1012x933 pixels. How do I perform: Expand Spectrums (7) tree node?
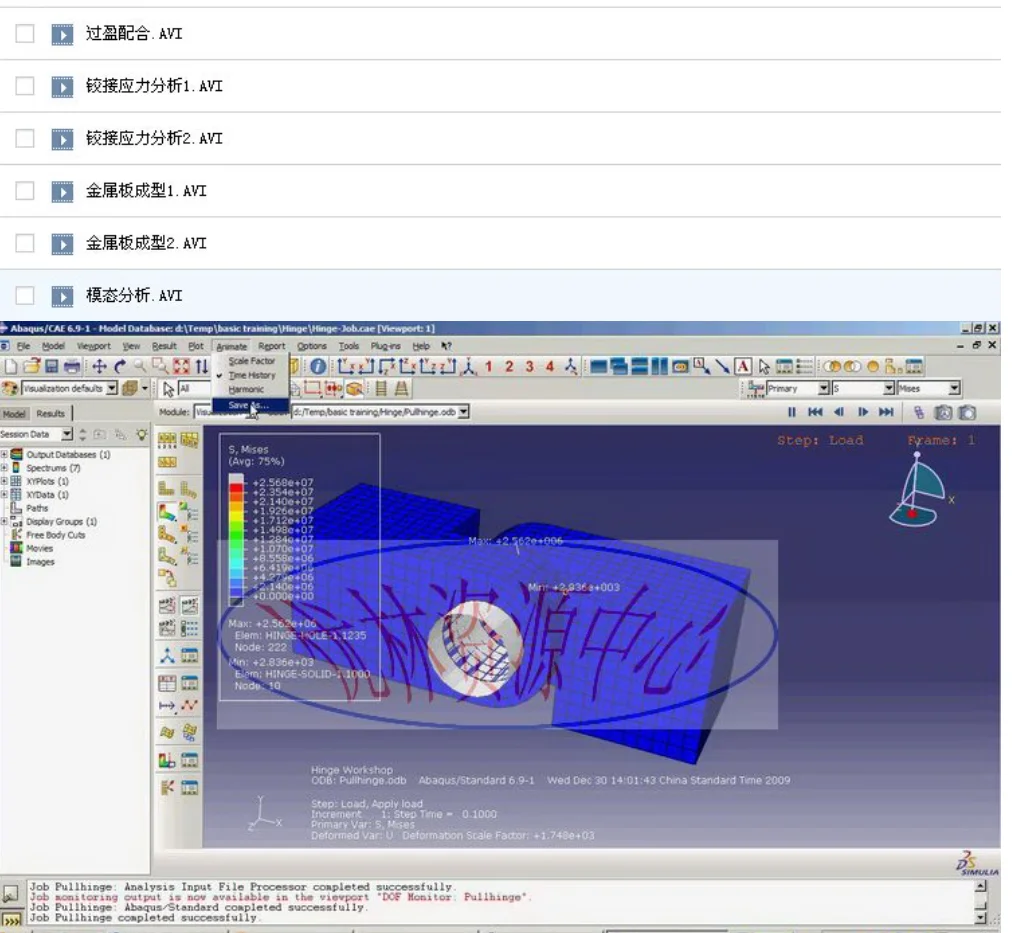point(4,468)
